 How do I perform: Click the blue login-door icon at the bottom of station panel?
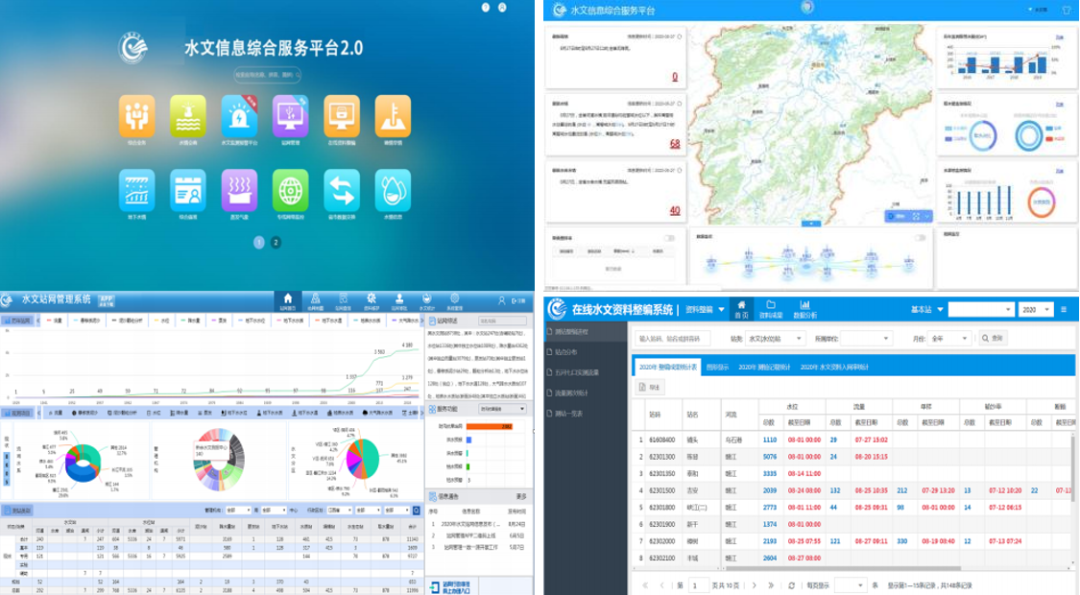pyautogui.click(x=435, y=587)
